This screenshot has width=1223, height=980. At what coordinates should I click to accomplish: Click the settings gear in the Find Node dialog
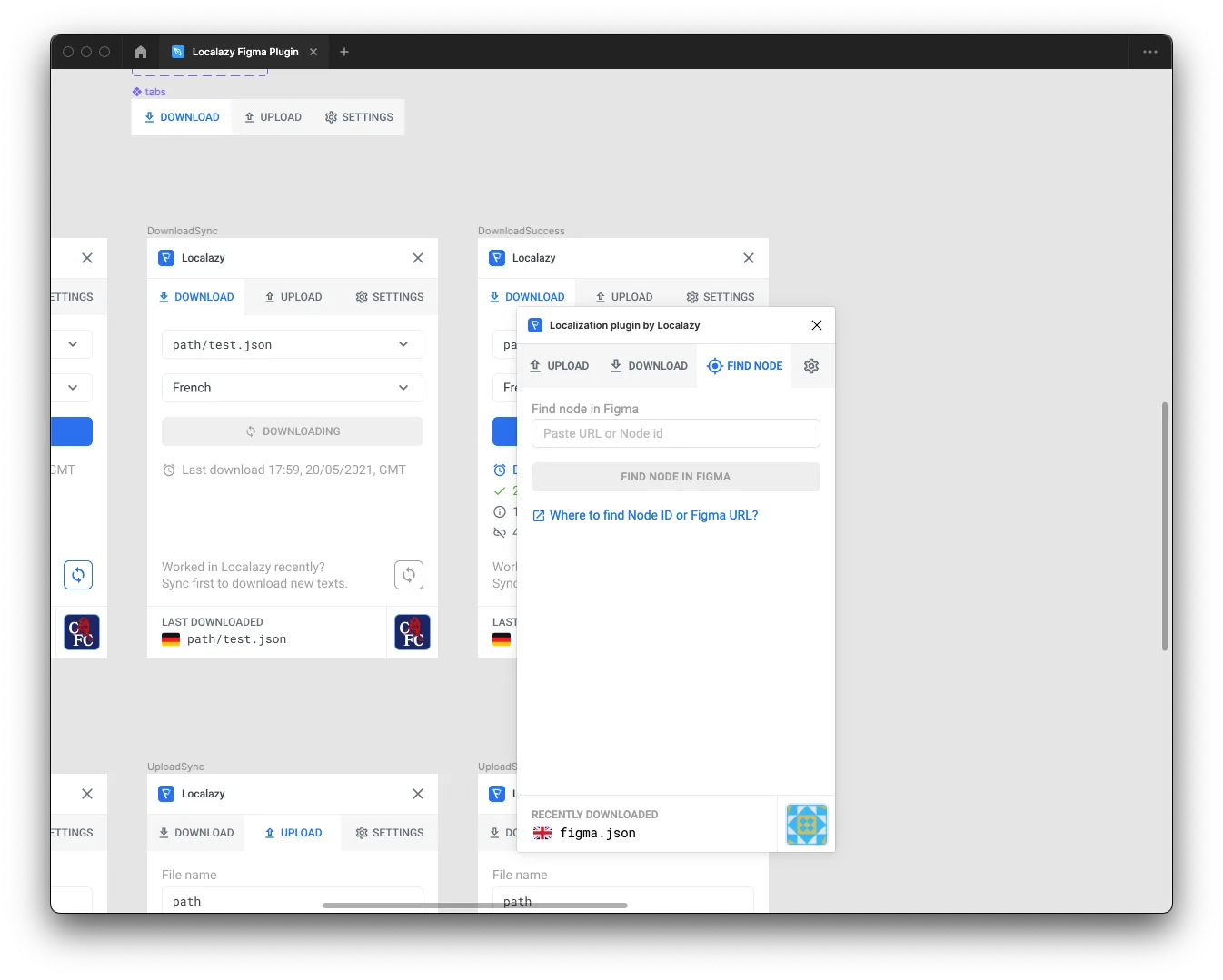(811, 366)
